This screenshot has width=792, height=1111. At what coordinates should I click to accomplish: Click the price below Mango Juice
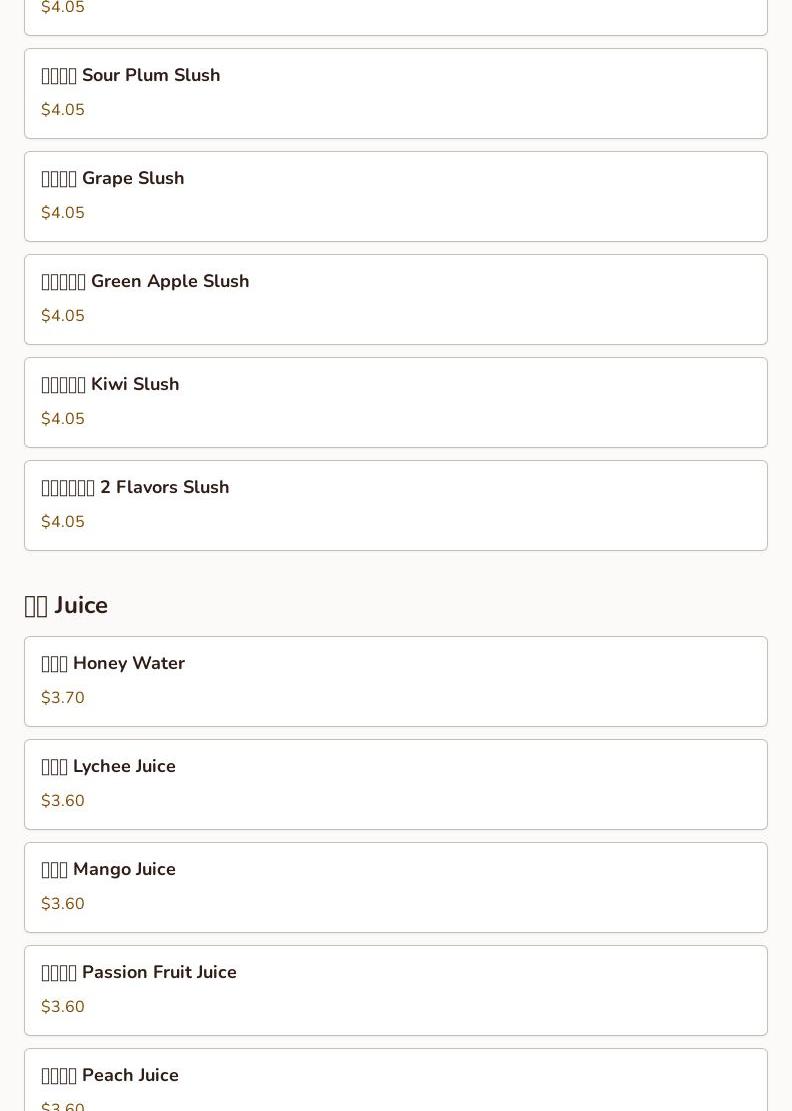click(x=63, y=904)
